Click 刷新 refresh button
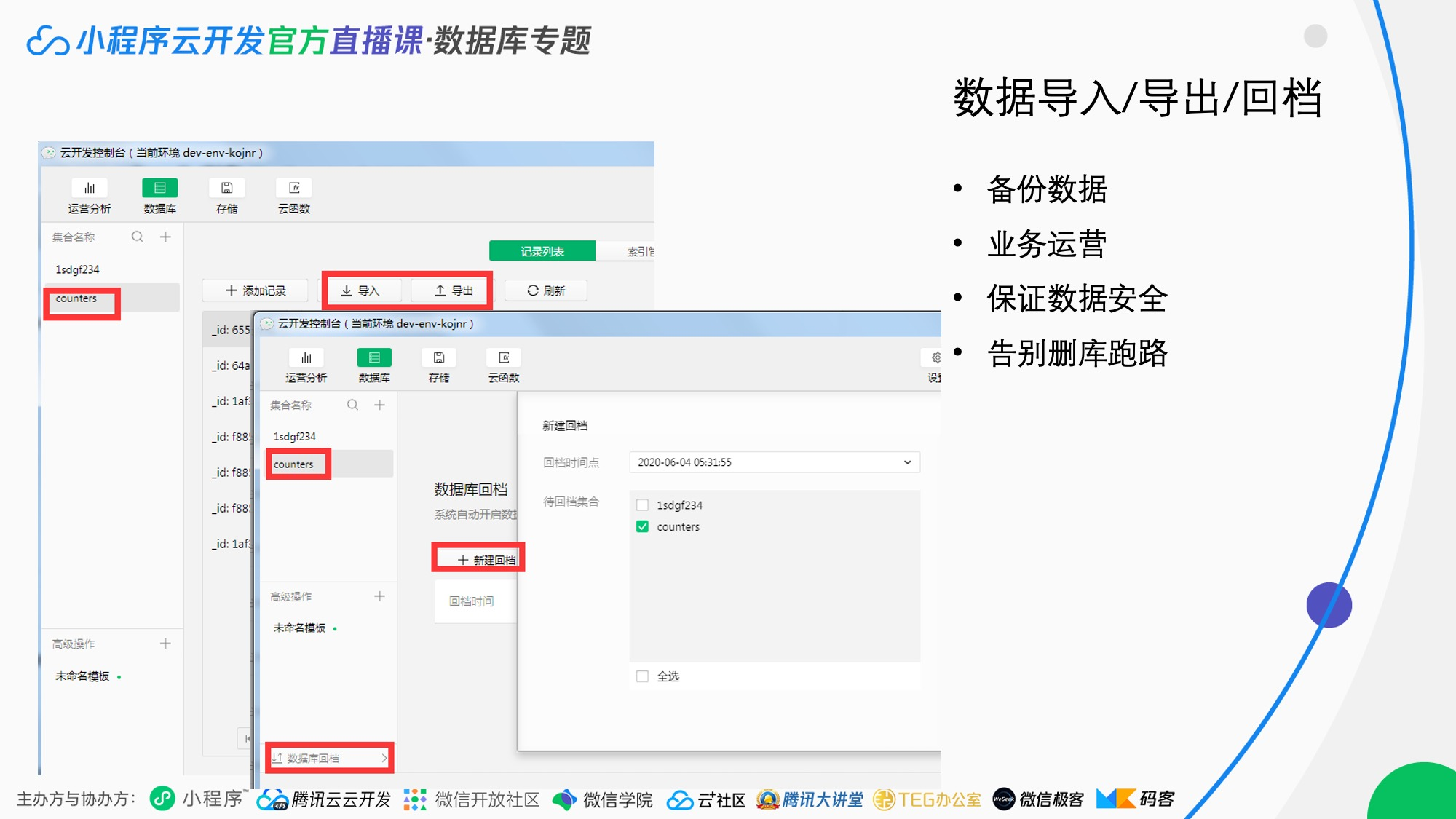Screen dimensions: 1456x819 click(546, 290)
